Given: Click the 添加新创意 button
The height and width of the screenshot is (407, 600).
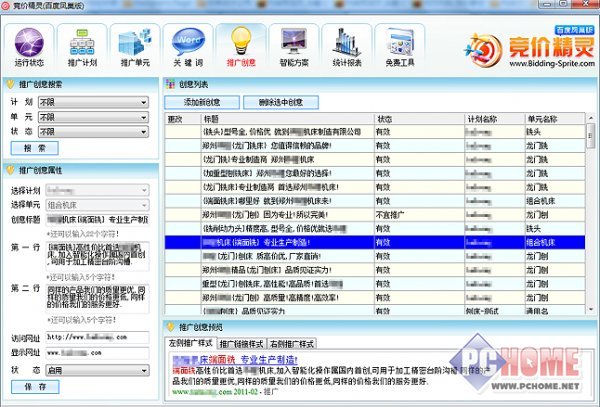Looking at the screenshot, I should (210, 102).
